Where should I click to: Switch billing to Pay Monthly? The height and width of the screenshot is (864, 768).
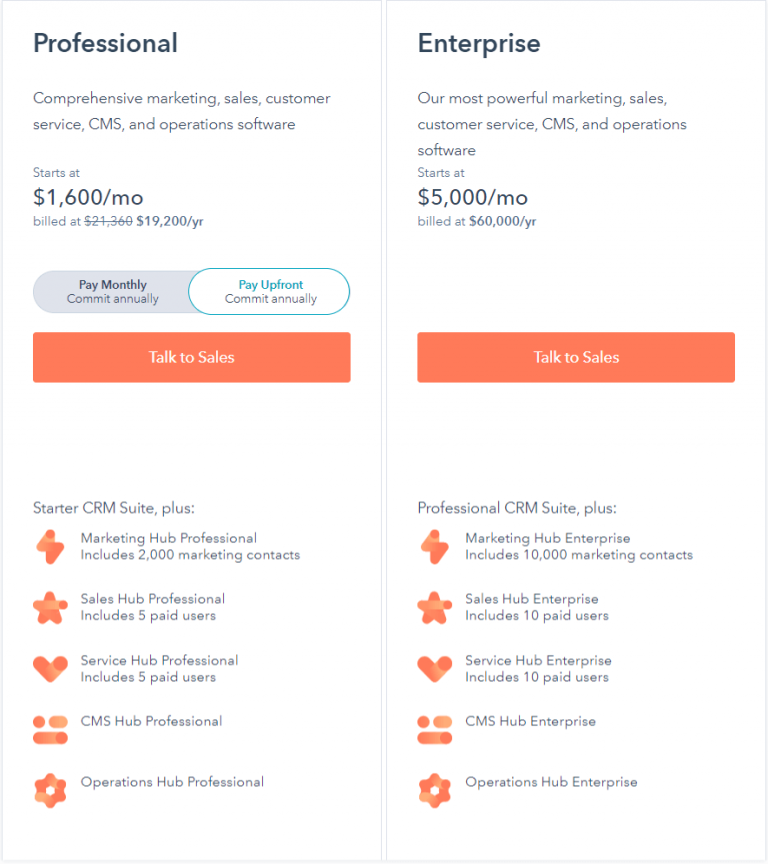click(x=112, y=291)
